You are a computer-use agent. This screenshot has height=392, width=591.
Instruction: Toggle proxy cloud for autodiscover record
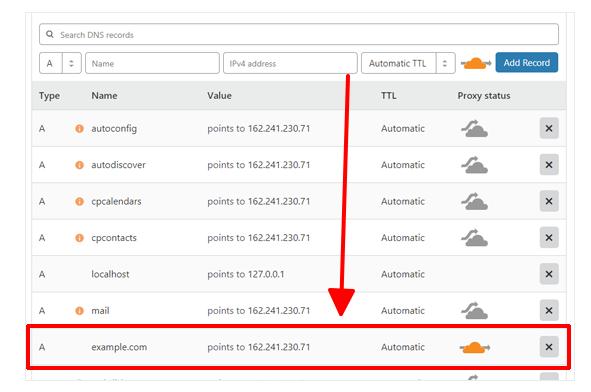pos(475,165)
